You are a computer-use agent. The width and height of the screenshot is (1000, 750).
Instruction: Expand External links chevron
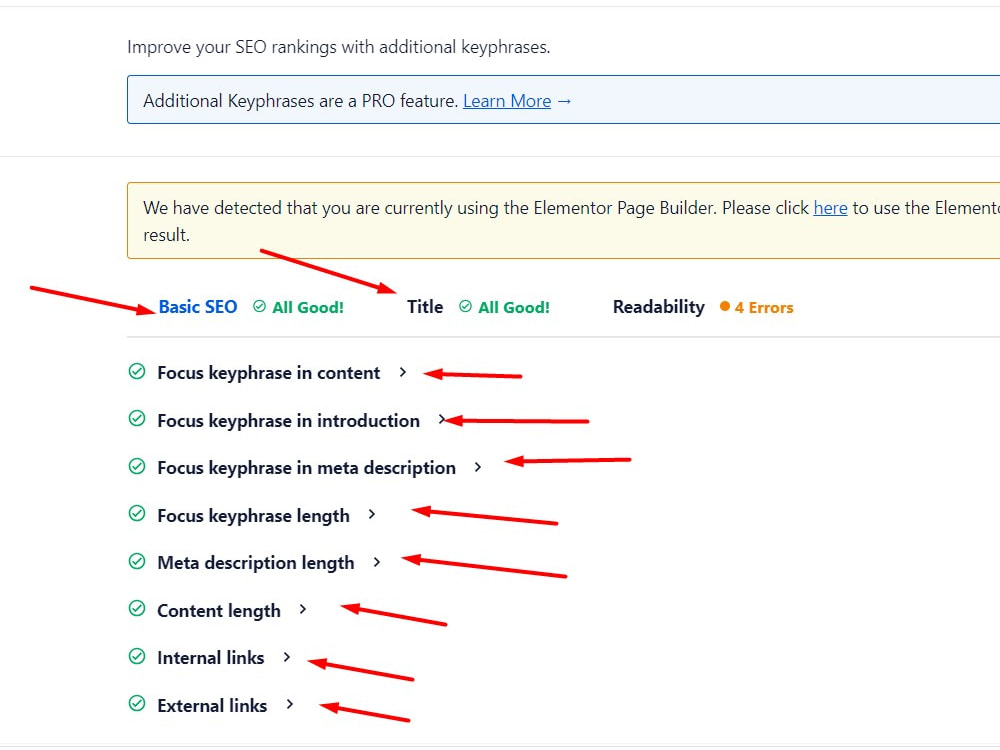(x=290, y=705)
